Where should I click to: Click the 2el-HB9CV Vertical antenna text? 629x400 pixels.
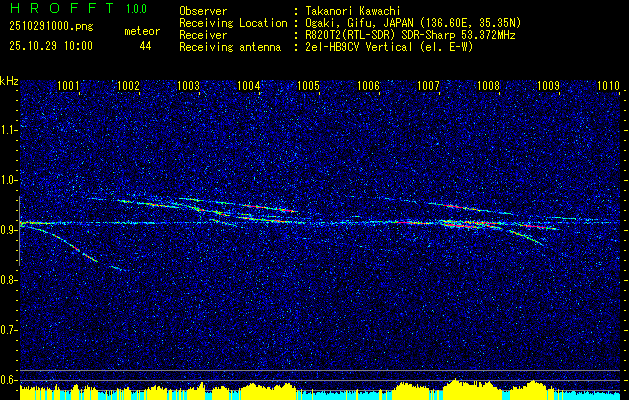(389, 47)
